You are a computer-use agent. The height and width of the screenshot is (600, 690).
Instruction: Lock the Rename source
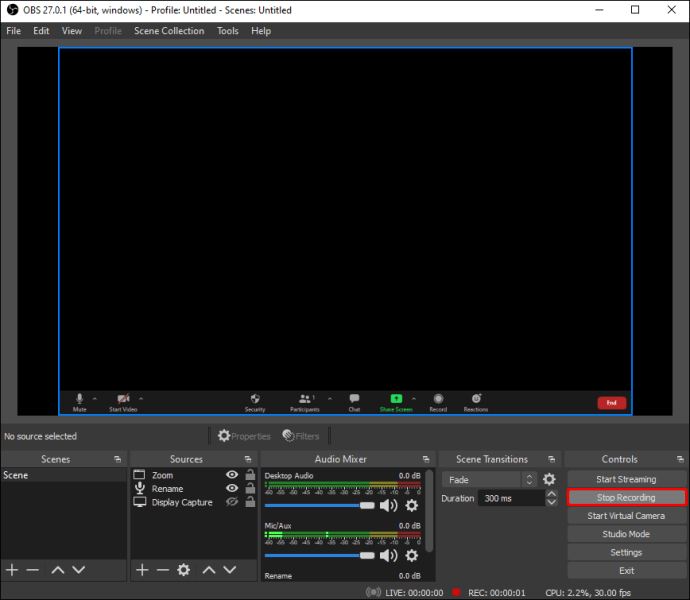[250, 488]
